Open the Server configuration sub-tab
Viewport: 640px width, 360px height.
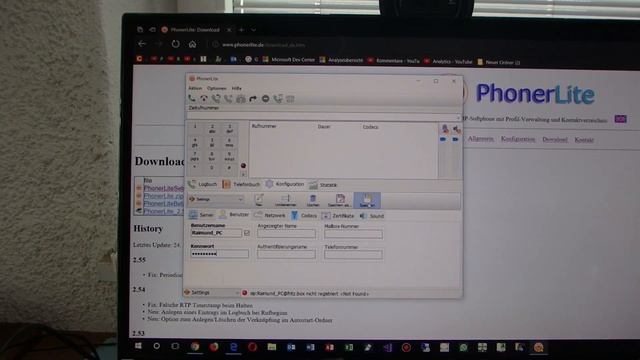click(x=201, y=215)
